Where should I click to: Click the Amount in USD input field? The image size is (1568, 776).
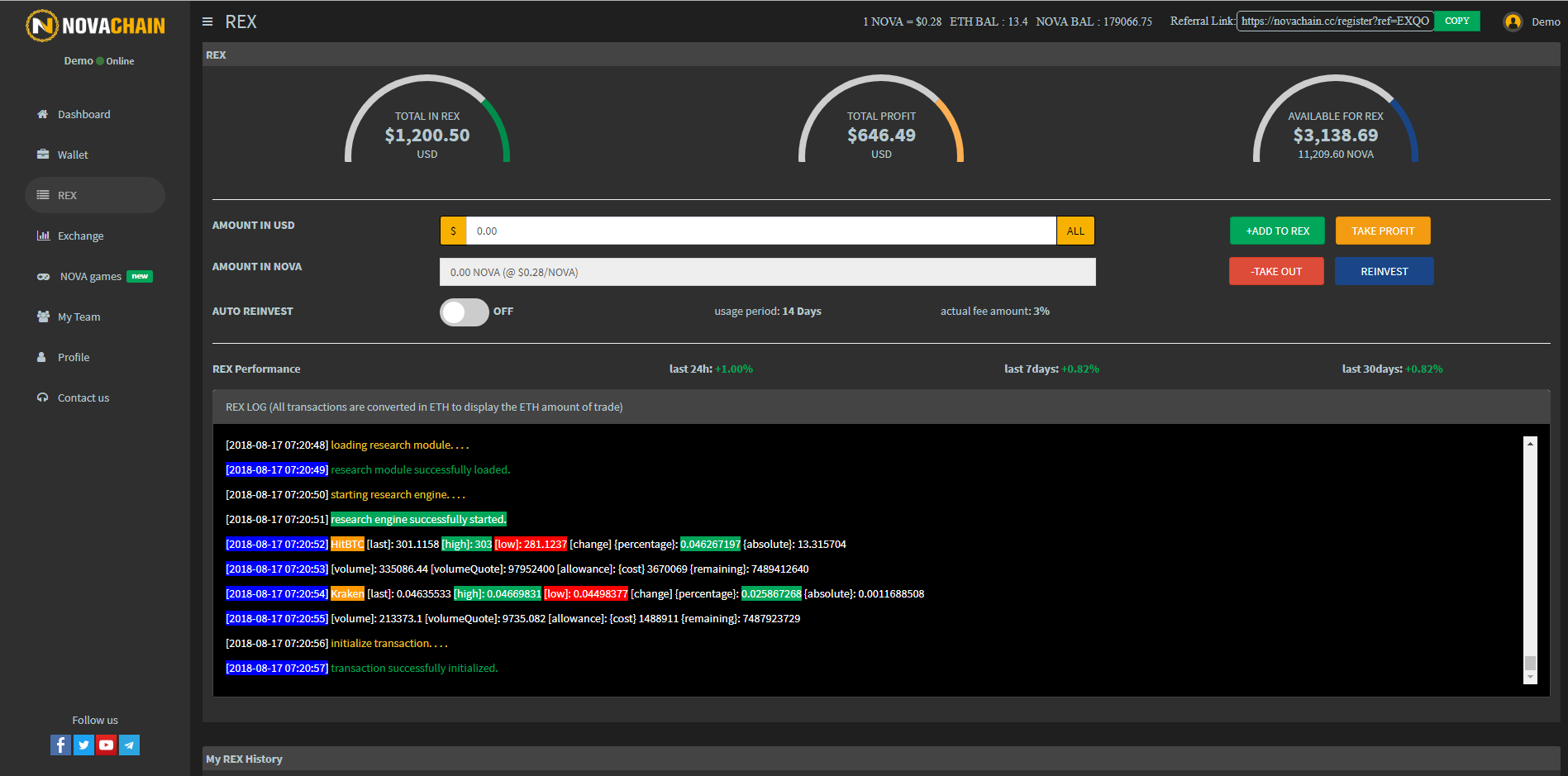(761, 231)
